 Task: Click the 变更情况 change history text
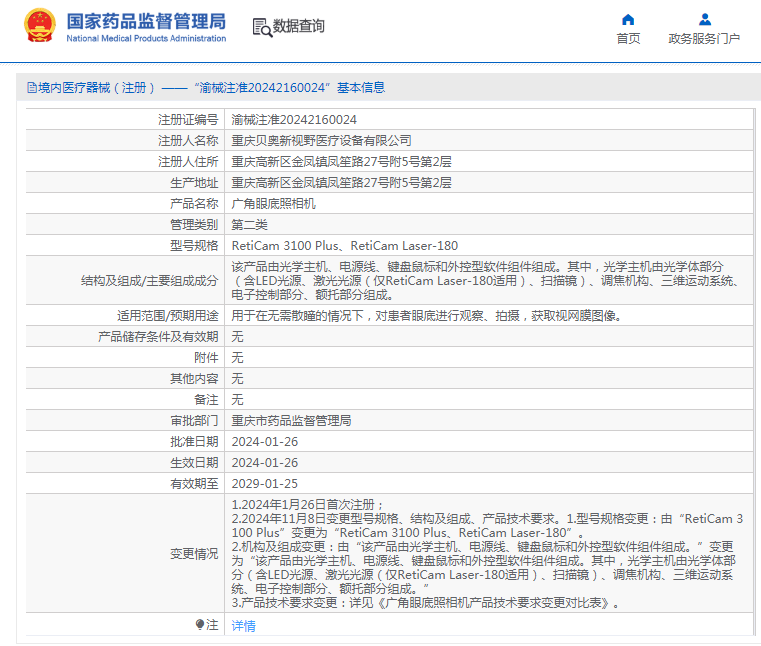[x=487, y=553]
